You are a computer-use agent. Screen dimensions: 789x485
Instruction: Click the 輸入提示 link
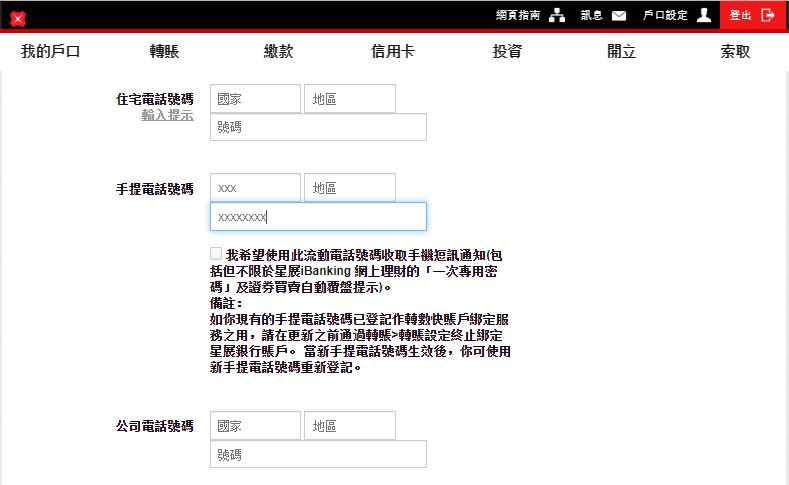tap(167, 115)
